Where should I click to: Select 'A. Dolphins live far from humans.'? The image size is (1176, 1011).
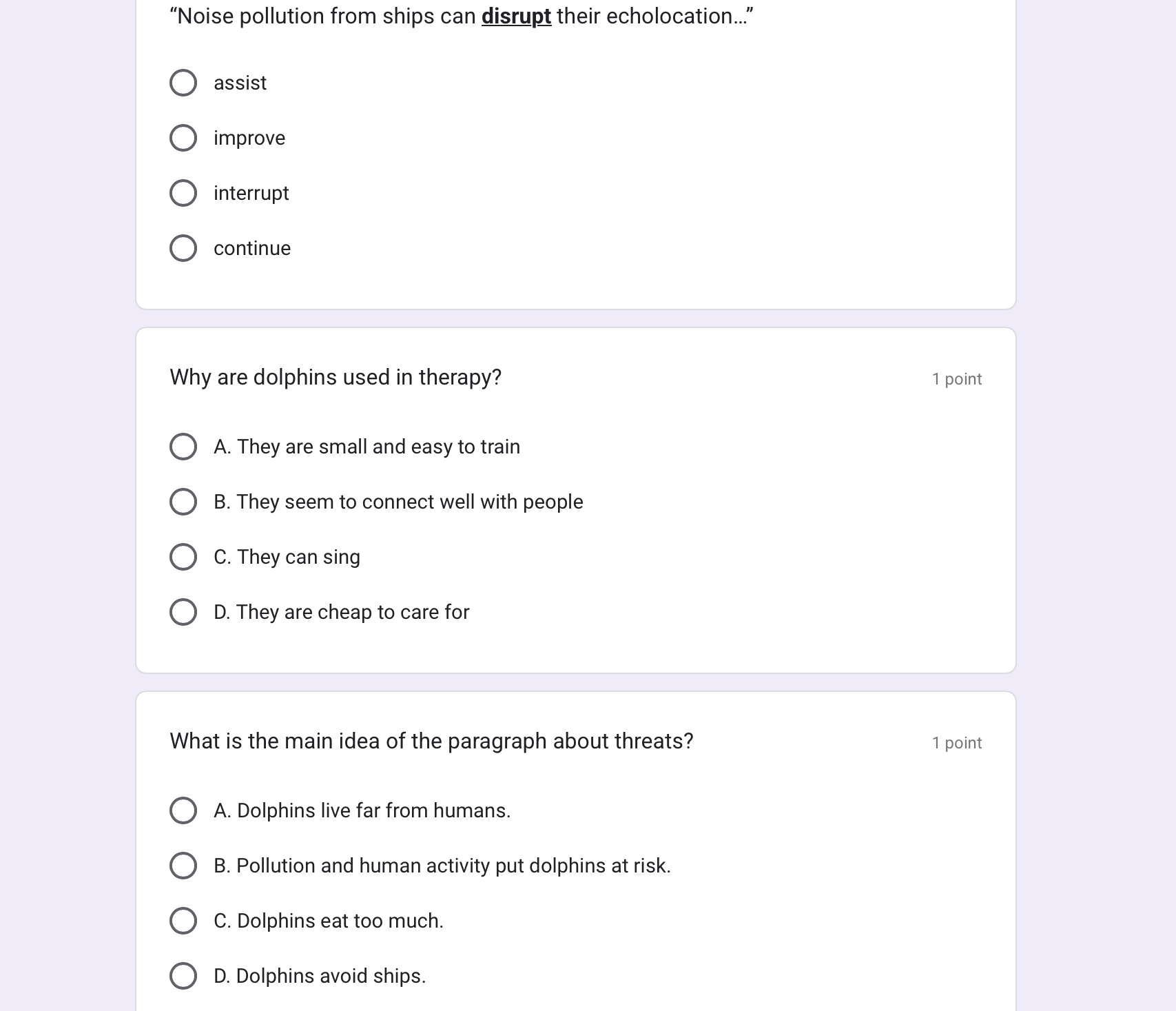coord(183,810)
